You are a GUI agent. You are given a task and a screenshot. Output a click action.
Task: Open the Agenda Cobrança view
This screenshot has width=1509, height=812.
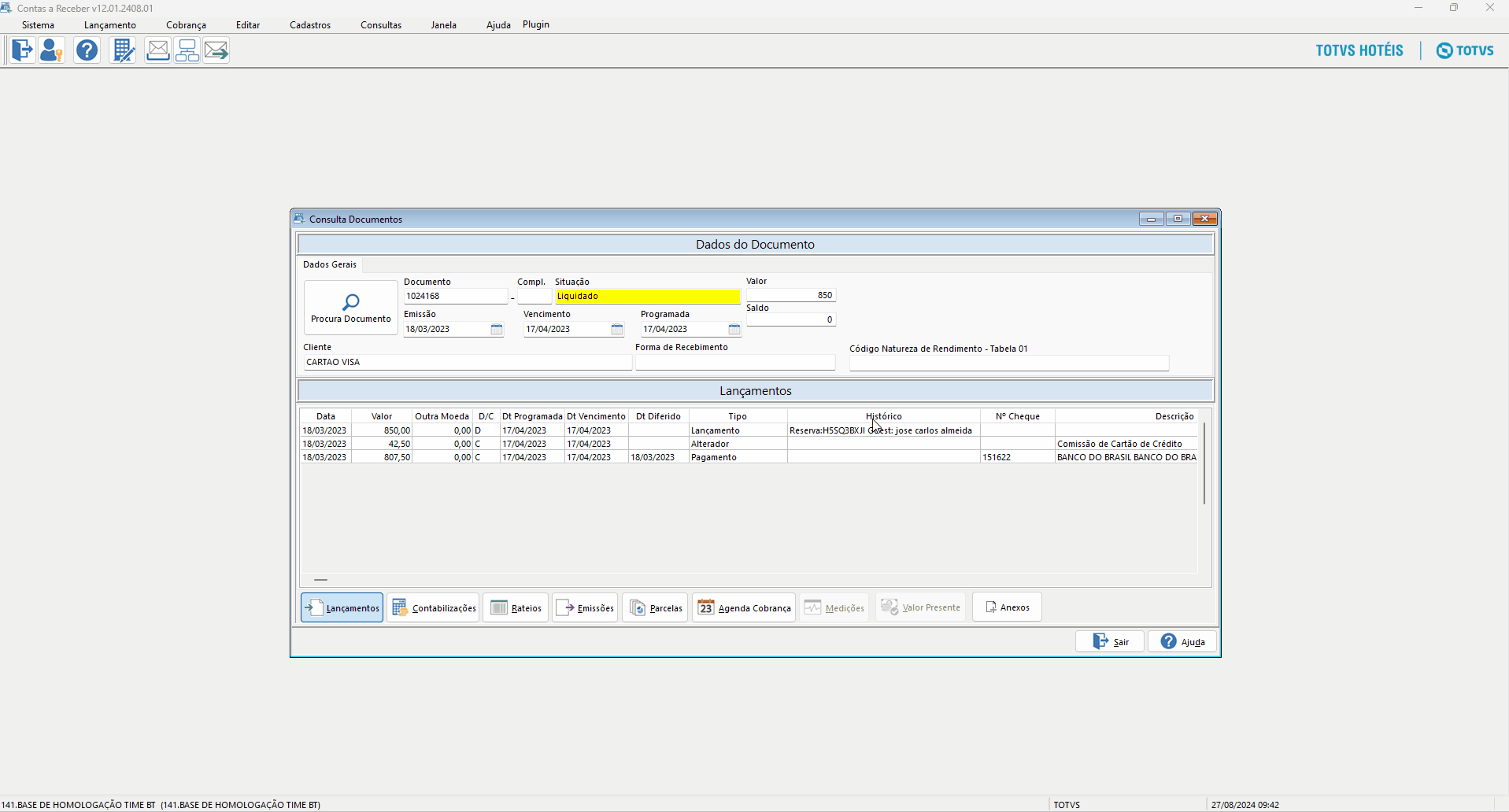pos(744,607)
